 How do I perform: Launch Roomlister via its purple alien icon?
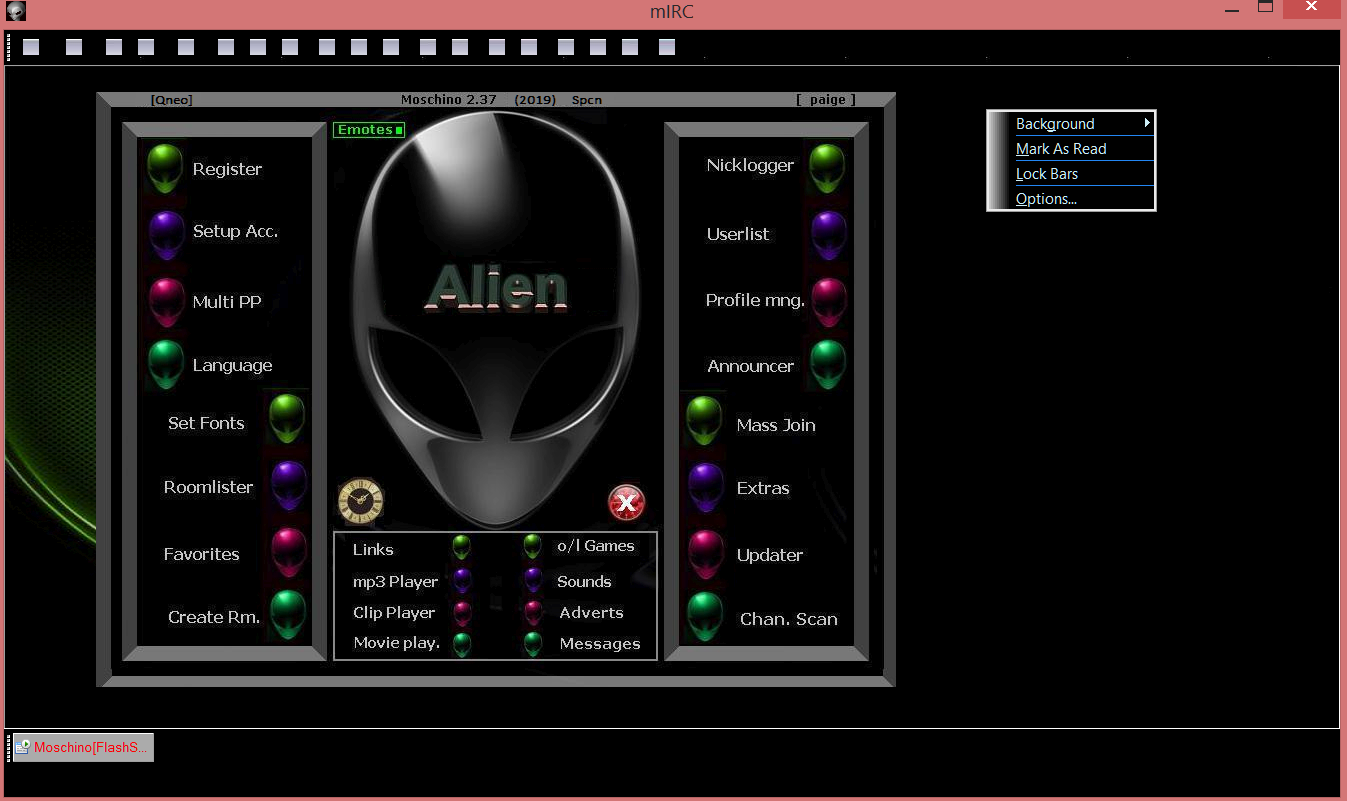pos(289,486)
